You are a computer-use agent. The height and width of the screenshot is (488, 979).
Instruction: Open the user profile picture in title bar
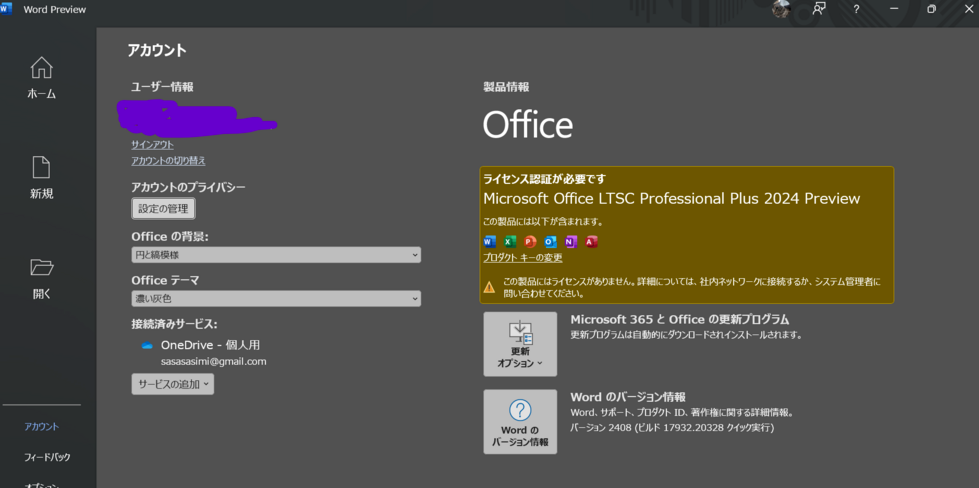coord(782,9)
